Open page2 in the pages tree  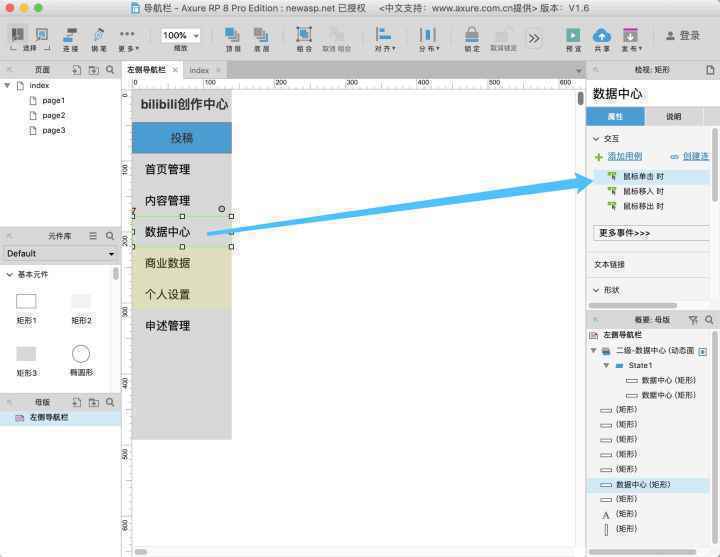coord(53,116)
